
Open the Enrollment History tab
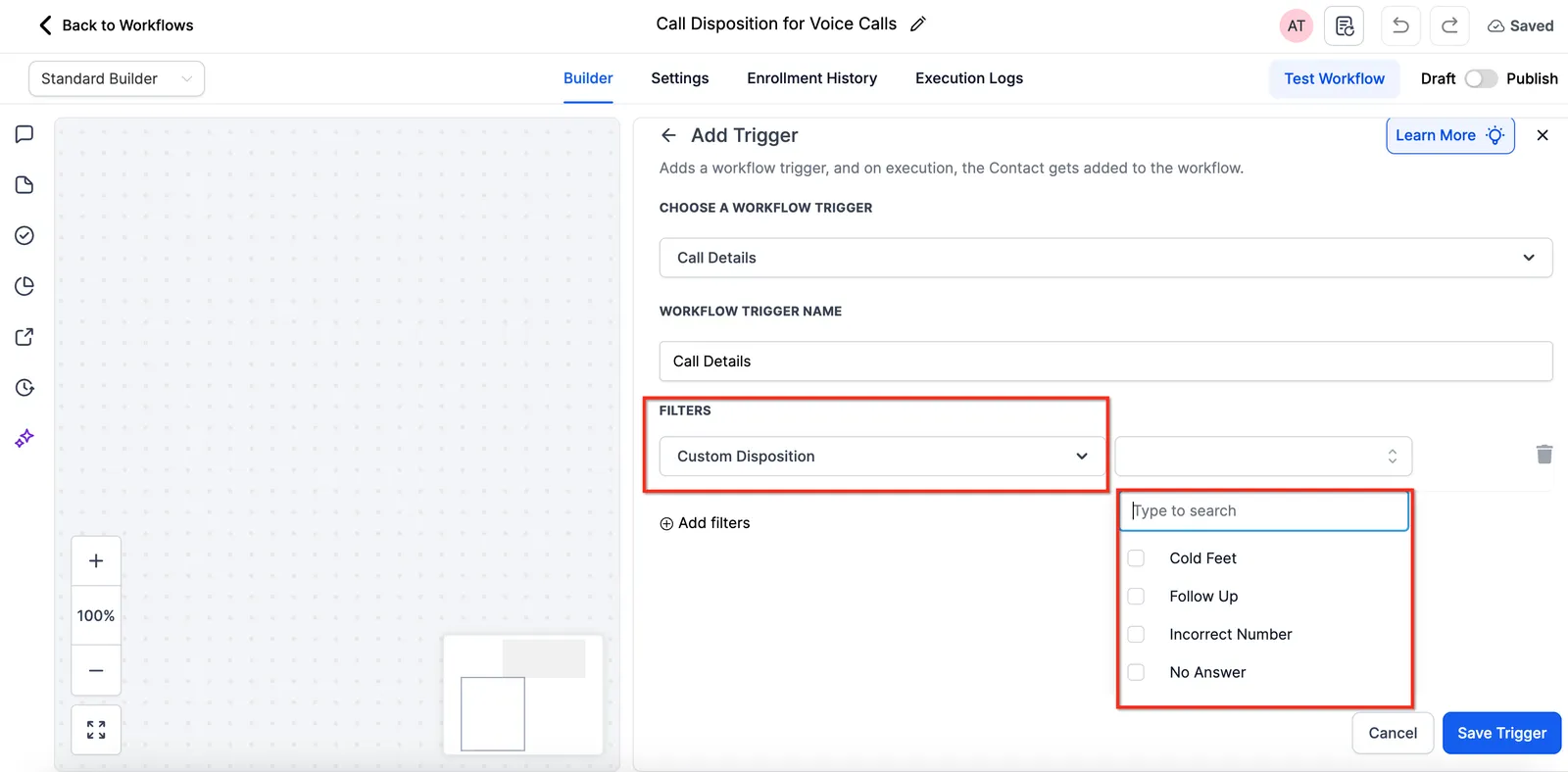click(811, 78)
